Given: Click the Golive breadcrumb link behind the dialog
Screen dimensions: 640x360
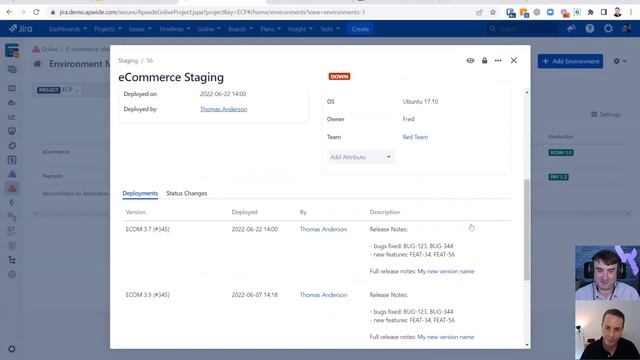Looking at the screenshot, I should [50, 49].
